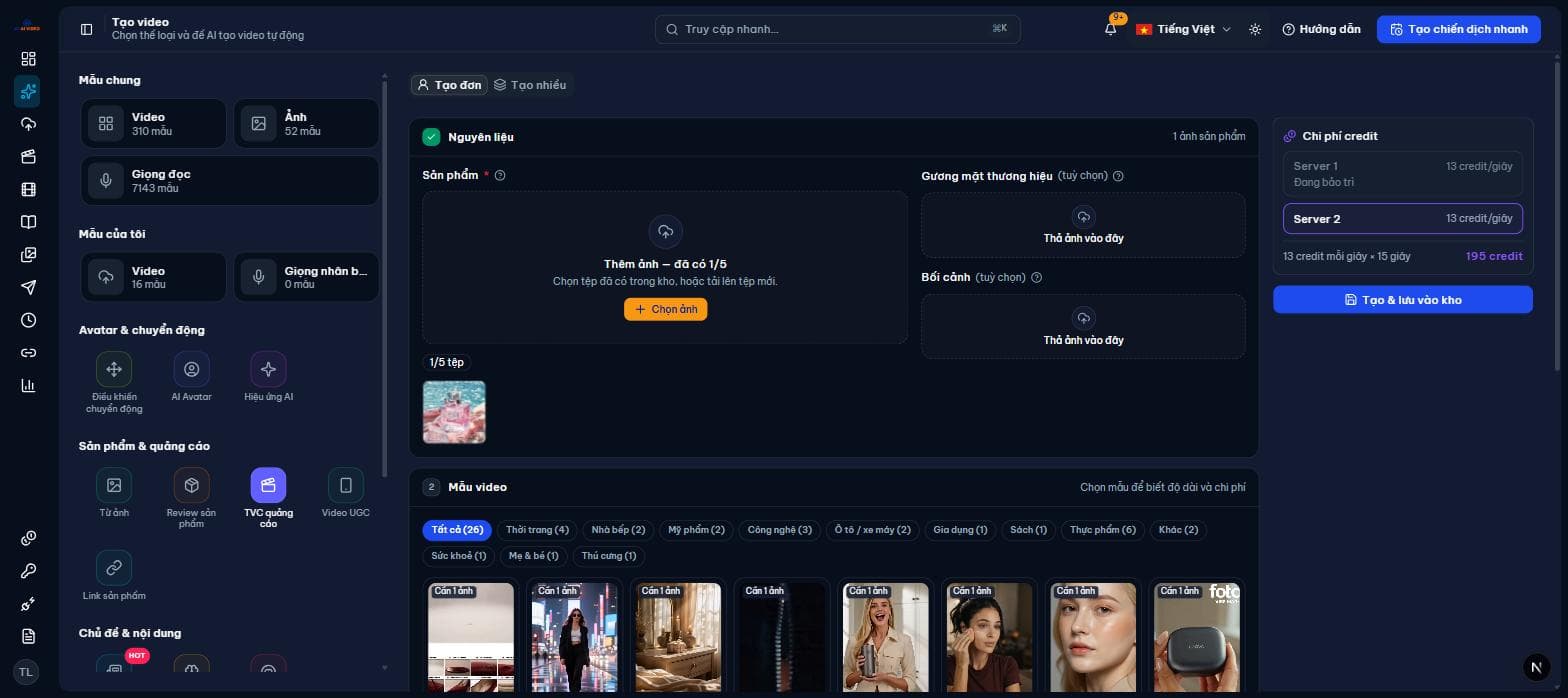
Task: Select the earbuds case video template
Action: coord(1197,636)
